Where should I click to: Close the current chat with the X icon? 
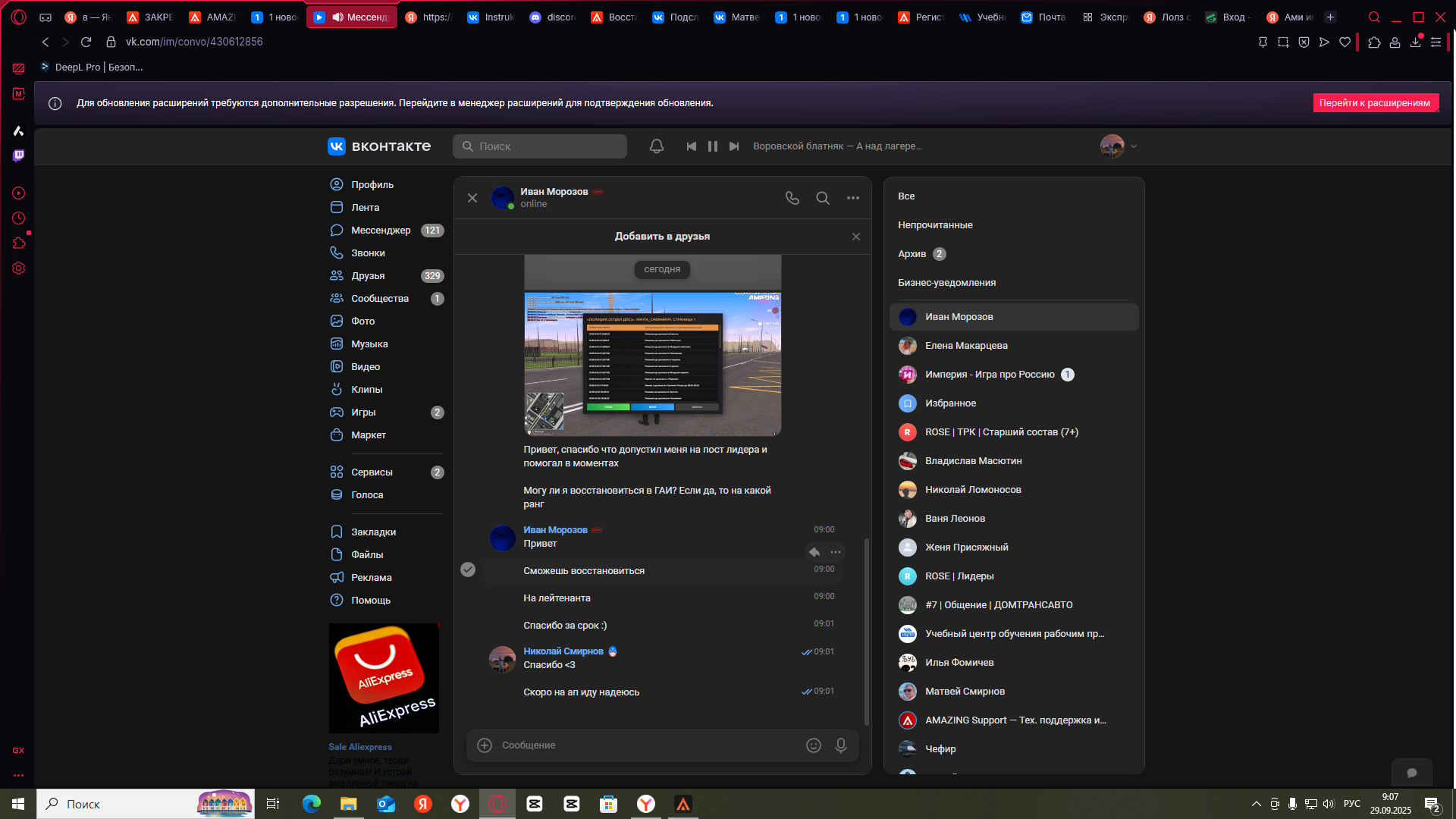tap(472, 198)
